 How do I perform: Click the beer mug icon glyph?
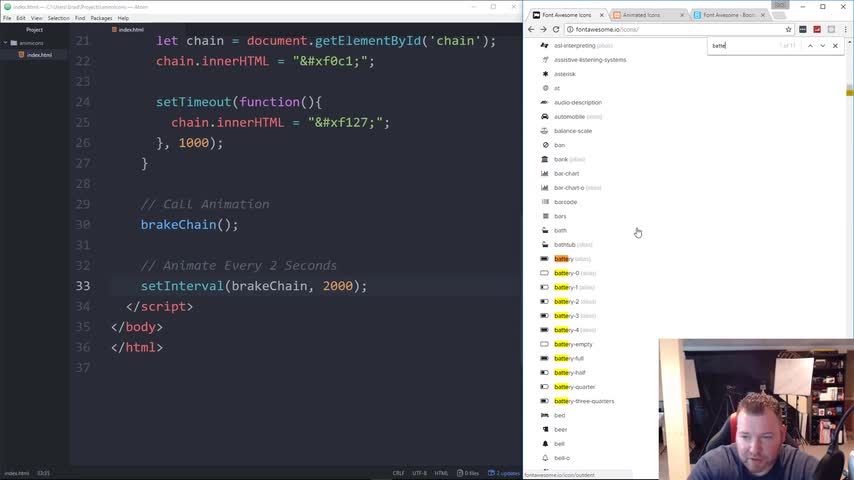pyautogui.click(x=545, y=429)
